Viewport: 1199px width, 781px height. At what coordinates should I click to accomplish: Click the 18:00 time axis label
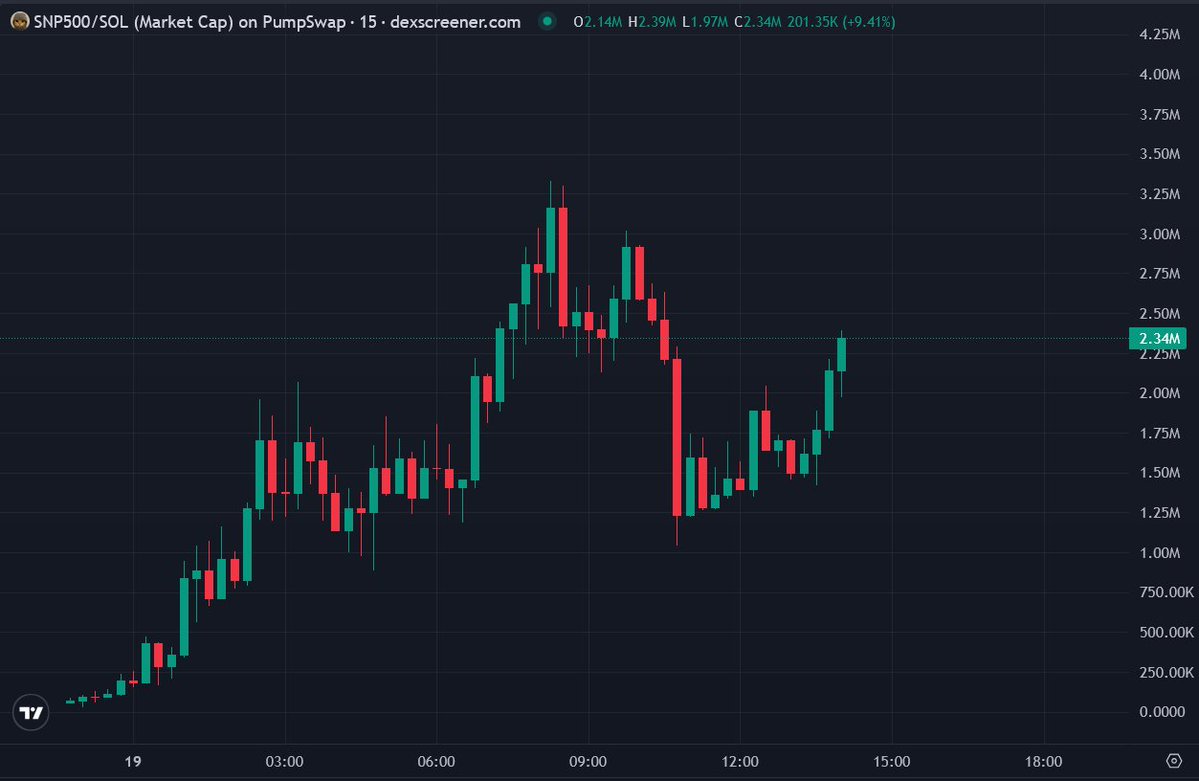[1044, 761]
